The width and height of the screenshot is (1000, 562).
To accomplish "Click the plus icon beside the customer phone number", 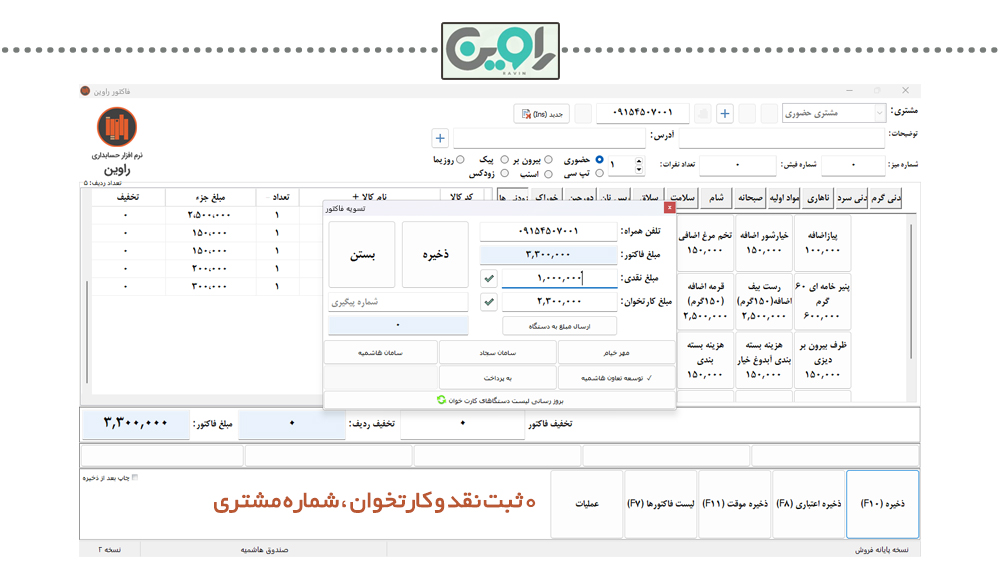I will coord(725,114).
